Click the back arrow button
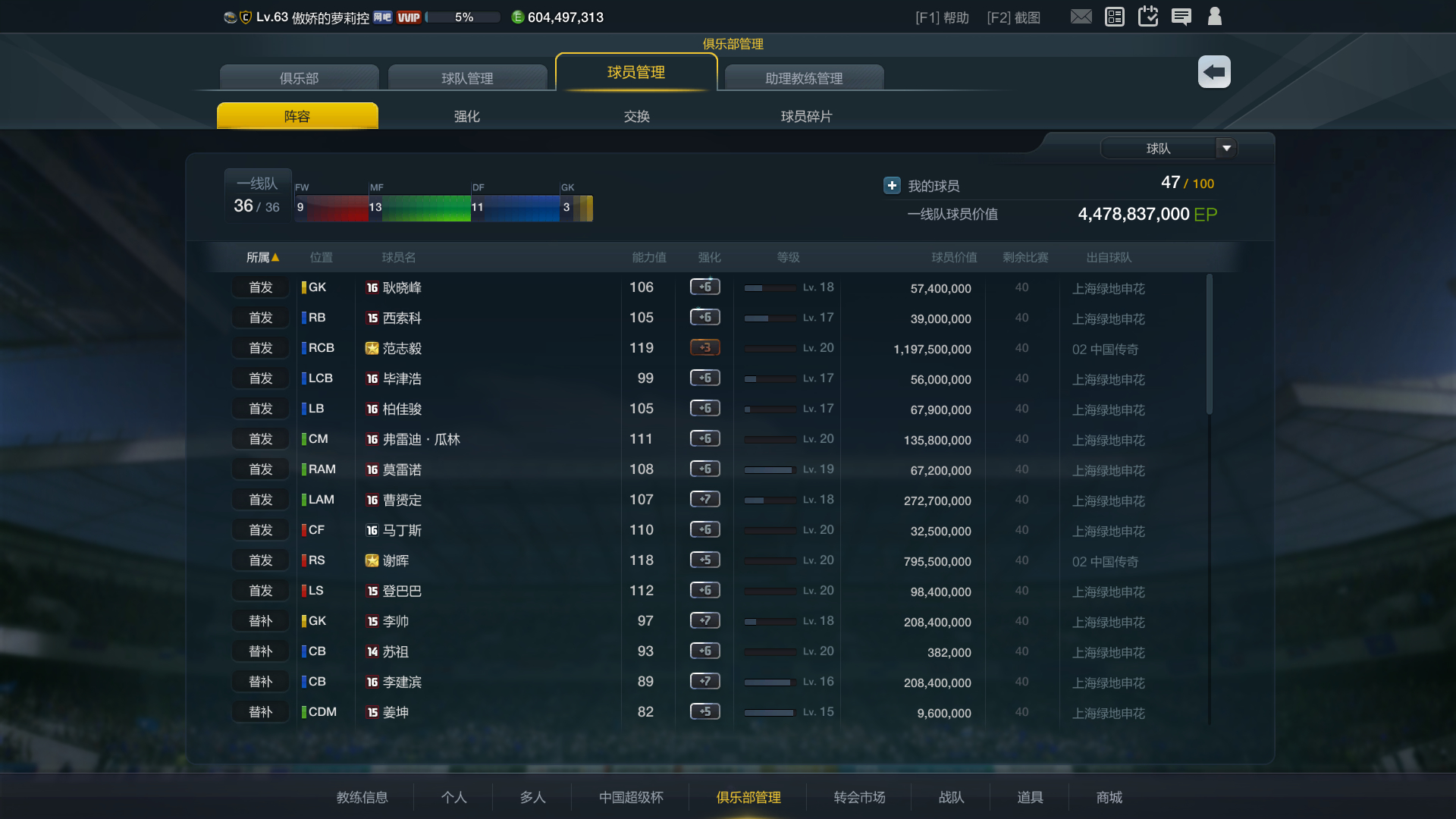This screenshot has width=1456, height=819. [x=1214, y=72]
